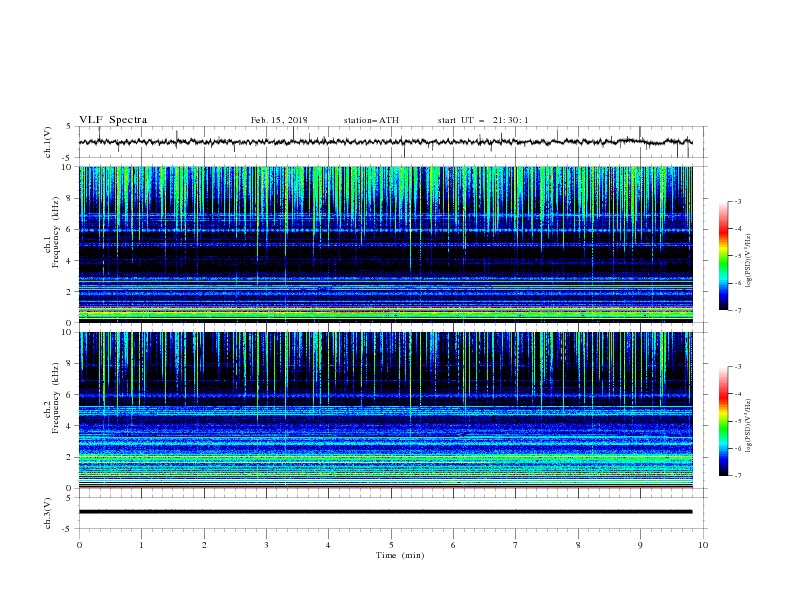Click the time axis tick label '3'

coord(266,545)
